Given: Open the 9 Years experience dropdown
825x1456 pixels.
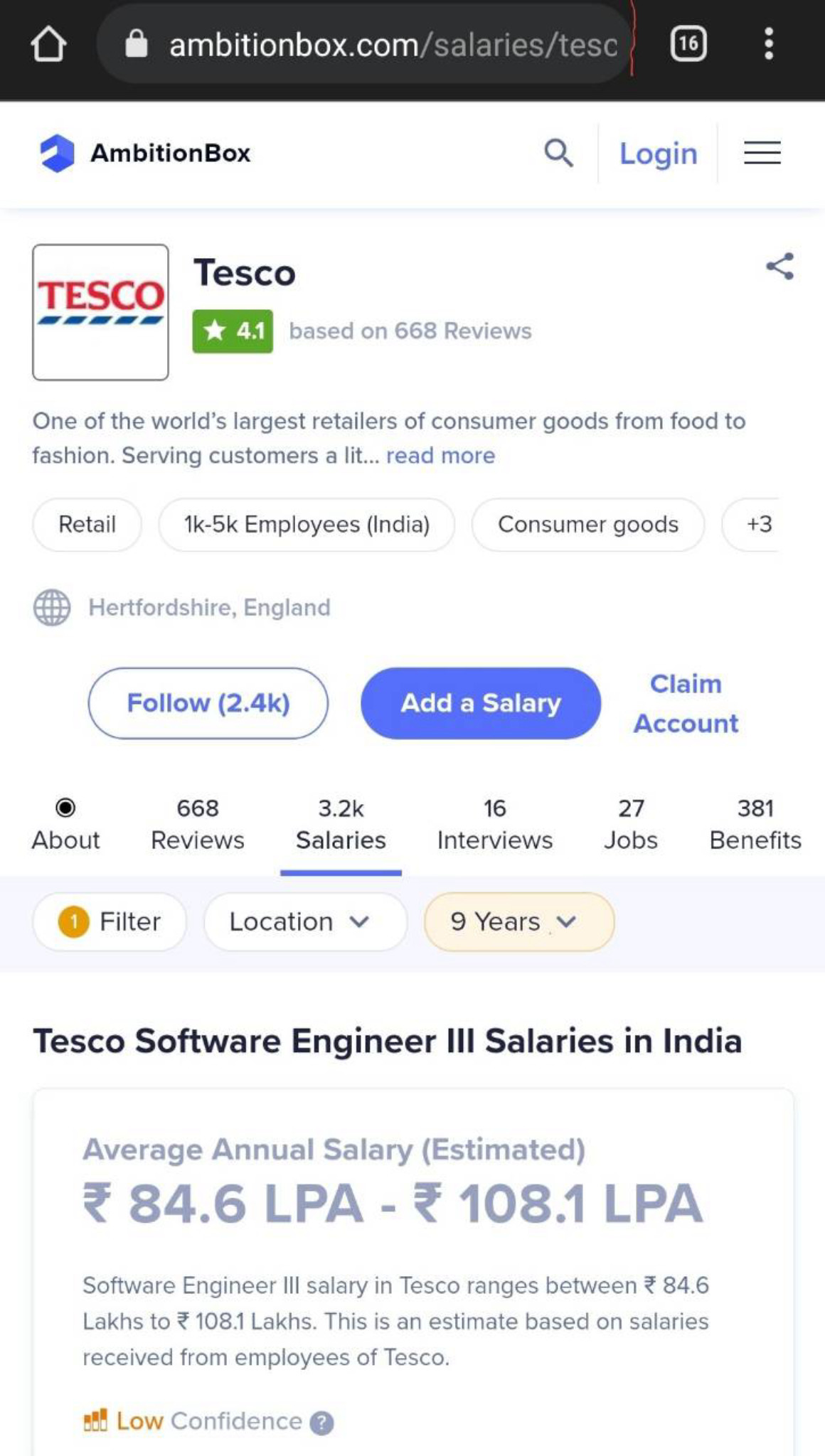Looking at the screenshot, I should click(x=519, y=922).
